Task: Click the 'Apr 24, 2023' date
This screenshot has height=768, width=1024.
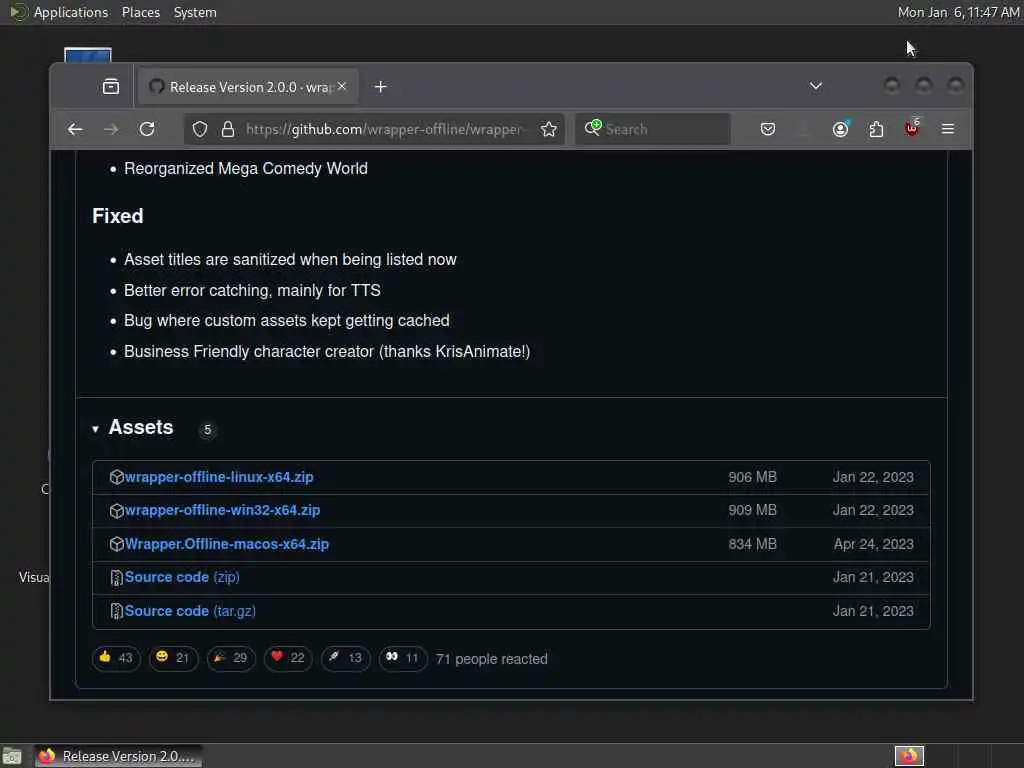Action: (874, 544)
